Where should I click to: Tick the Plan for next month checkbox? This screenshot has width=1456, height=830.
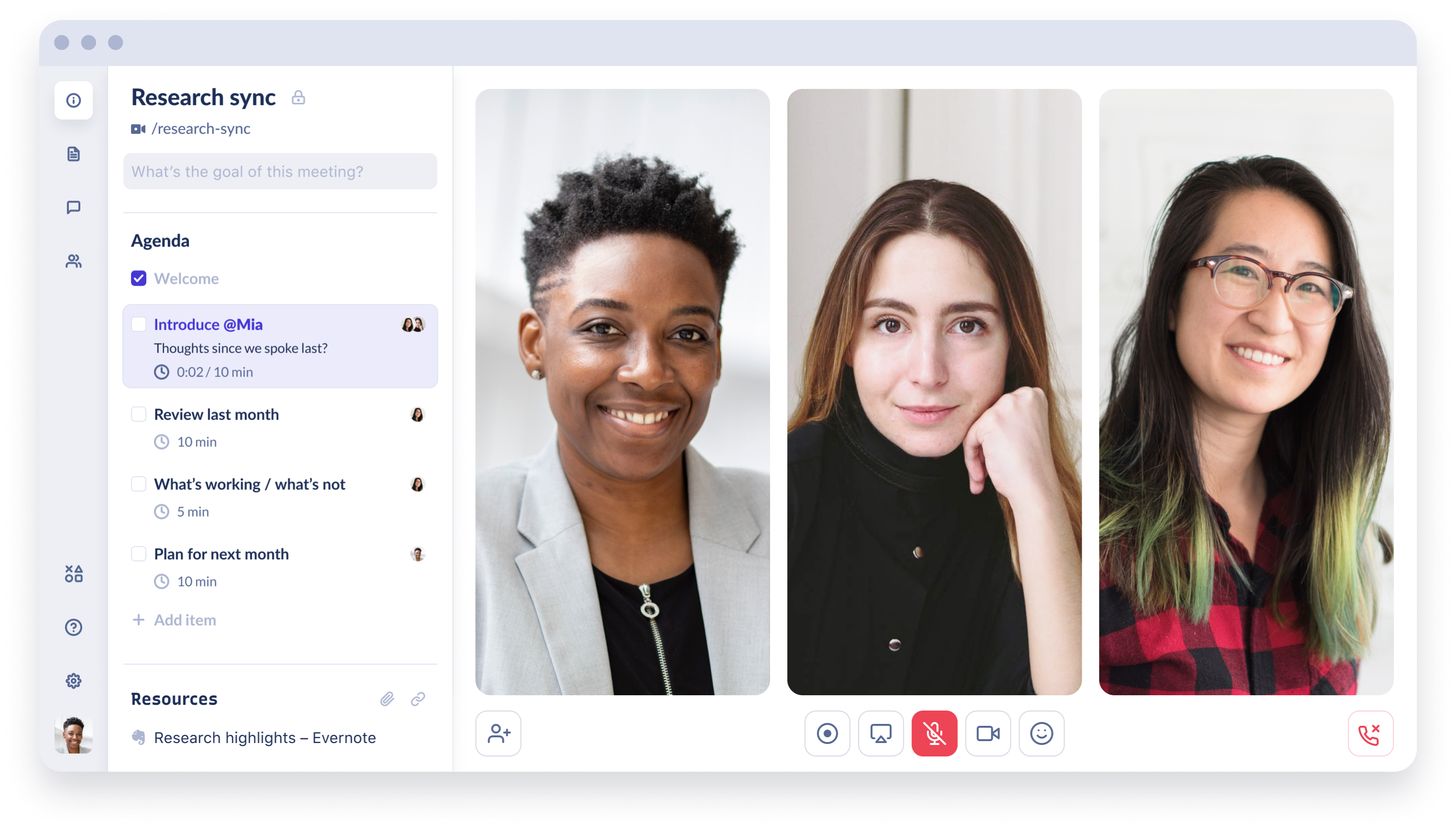139,553
